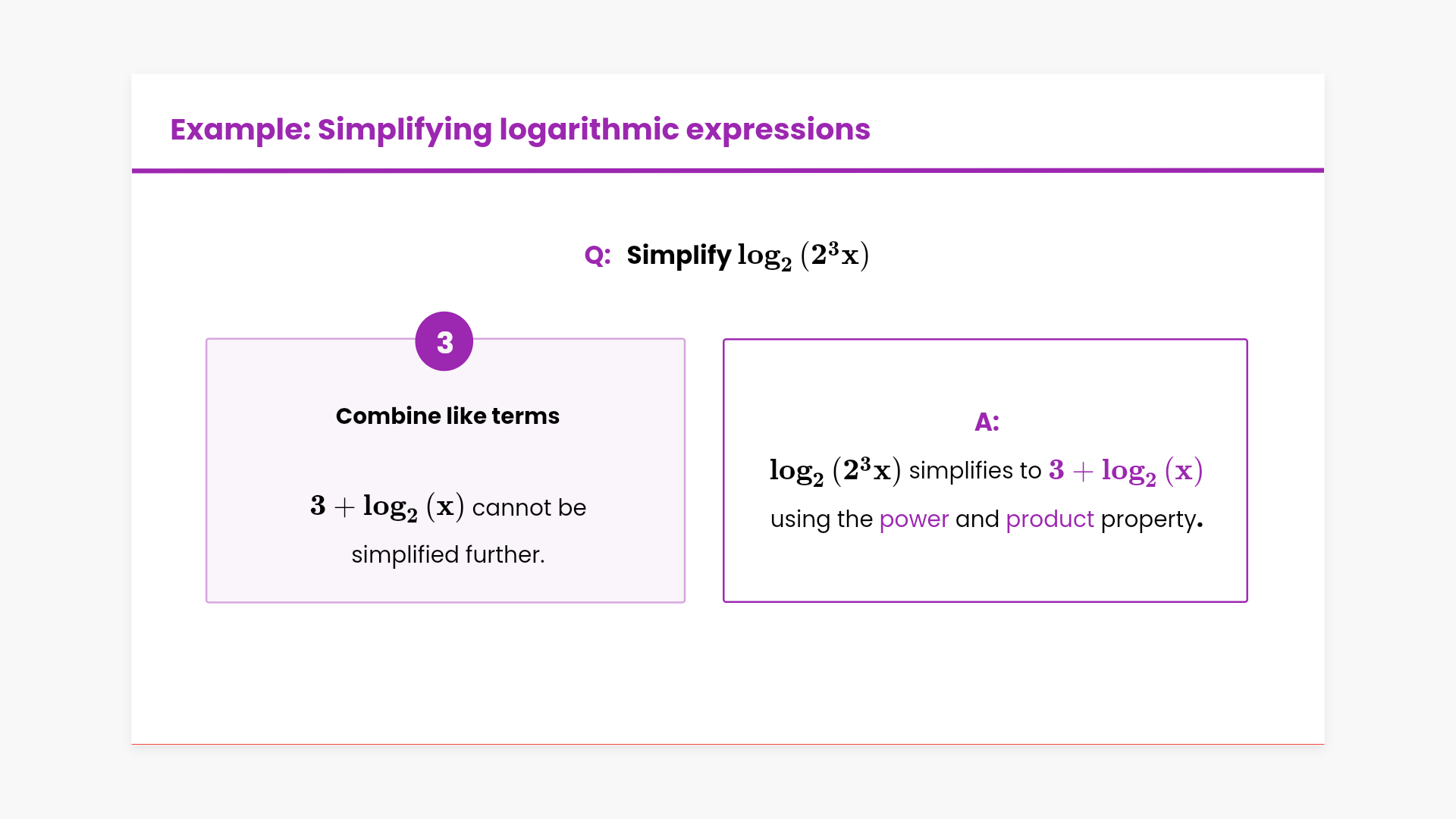Click the log expression in the question line
The image size is (1456, 819).
[803, 256]
